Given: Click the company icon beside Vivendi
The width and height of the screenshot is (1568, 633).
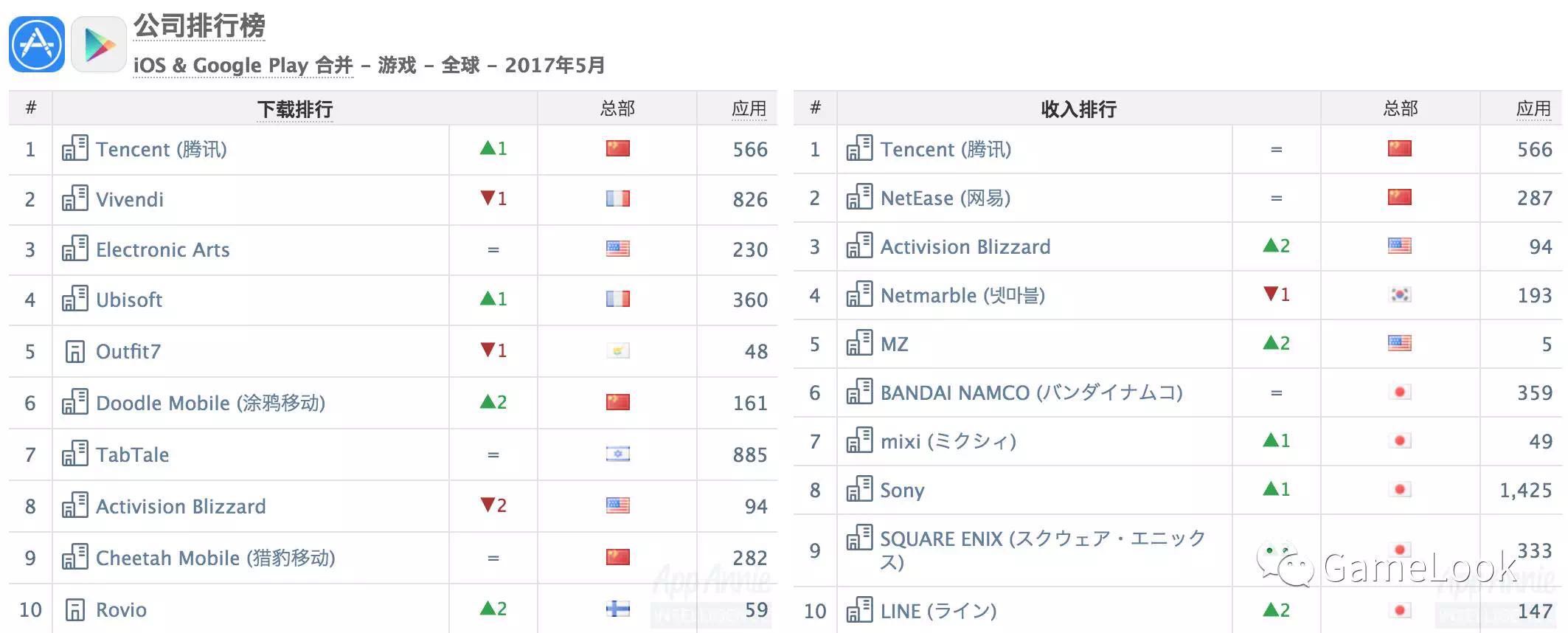Looking at the screenshot, I should [x=75, y=198].
